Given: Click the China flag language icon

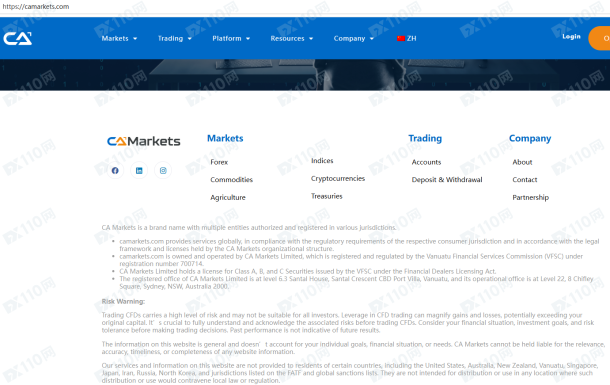Looking at the screenshot, I should click(x=401, y=38).
